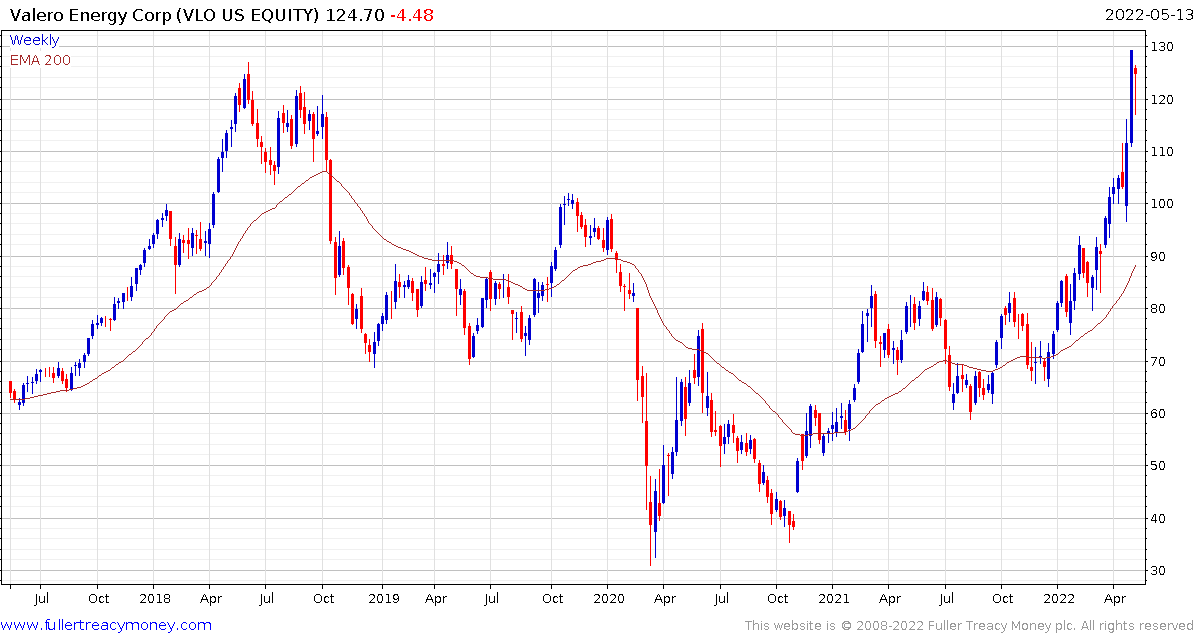Click the tall blue candle peaking near 129
This screenshot has height=640, width=1195.
tap(1131, 98)
